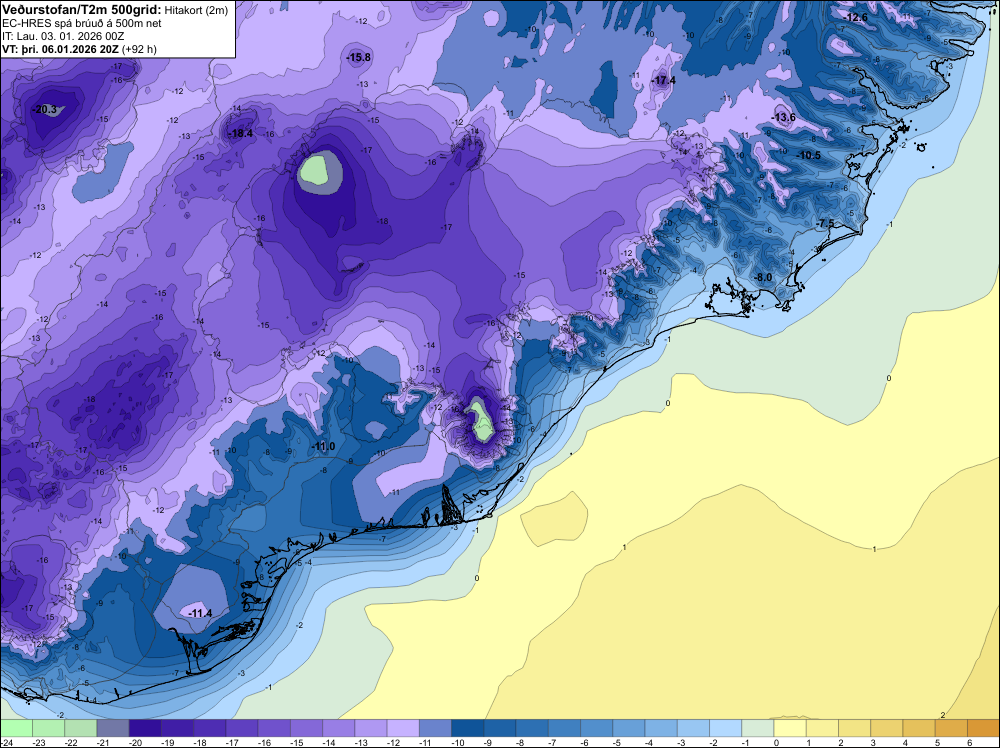Click the valid time 'VT: þri. 06.01.2026 20Z (+92 h)'

(x=79, y=49)
